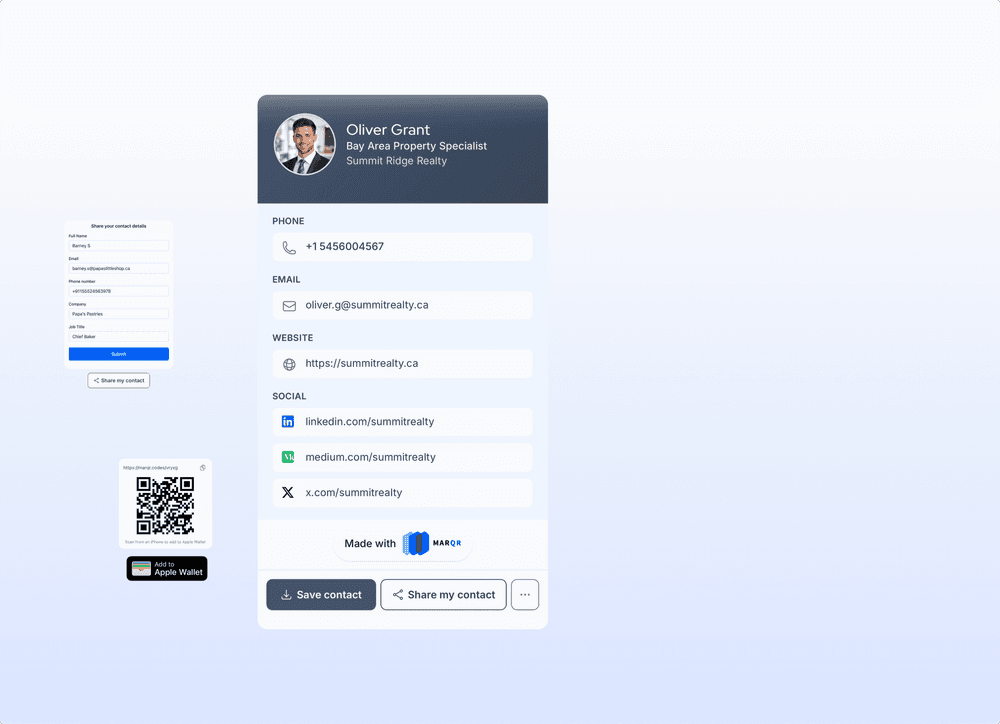Click the Made with MARQR badge
This screenshot has height=724, width=1000.
click(x=402, y=543)
